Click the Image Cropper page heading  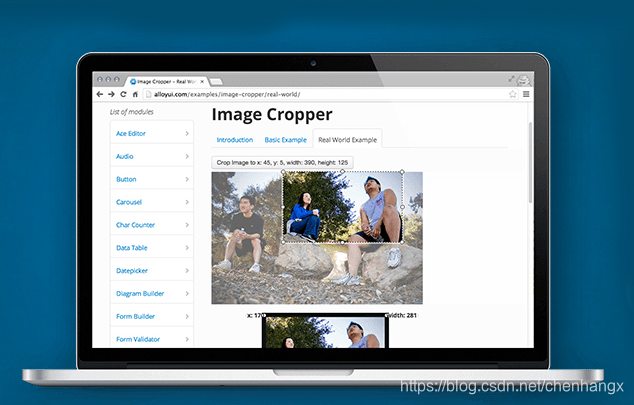tap(272, 115)
